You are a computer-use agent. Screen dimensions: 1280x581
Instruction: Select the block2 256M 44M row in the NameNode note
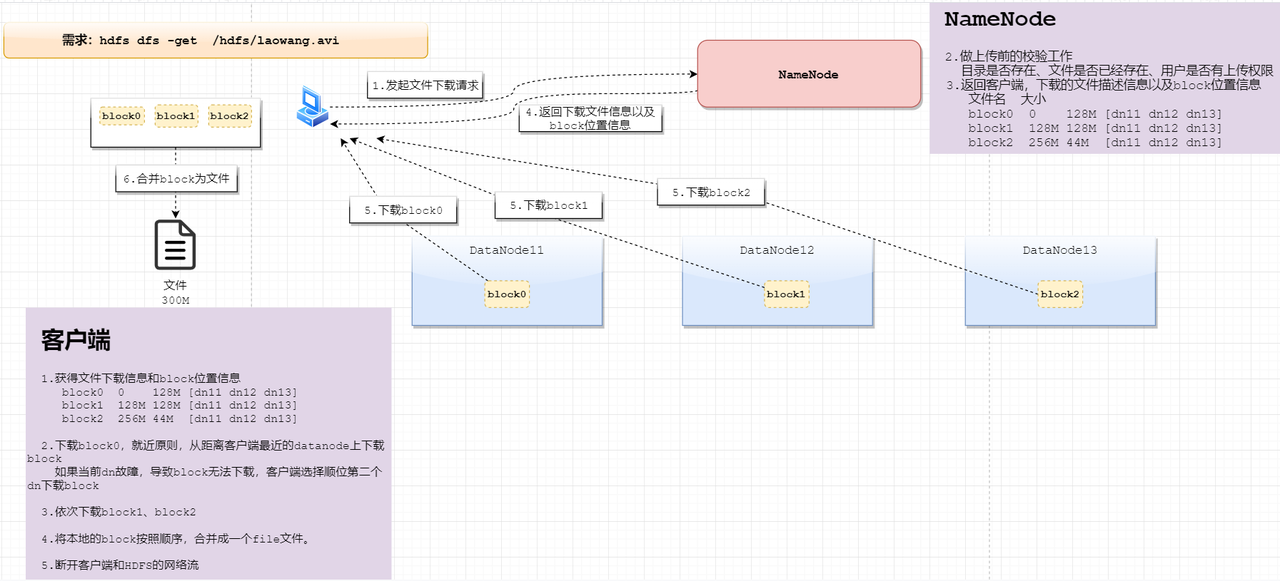coord(1095,142)
